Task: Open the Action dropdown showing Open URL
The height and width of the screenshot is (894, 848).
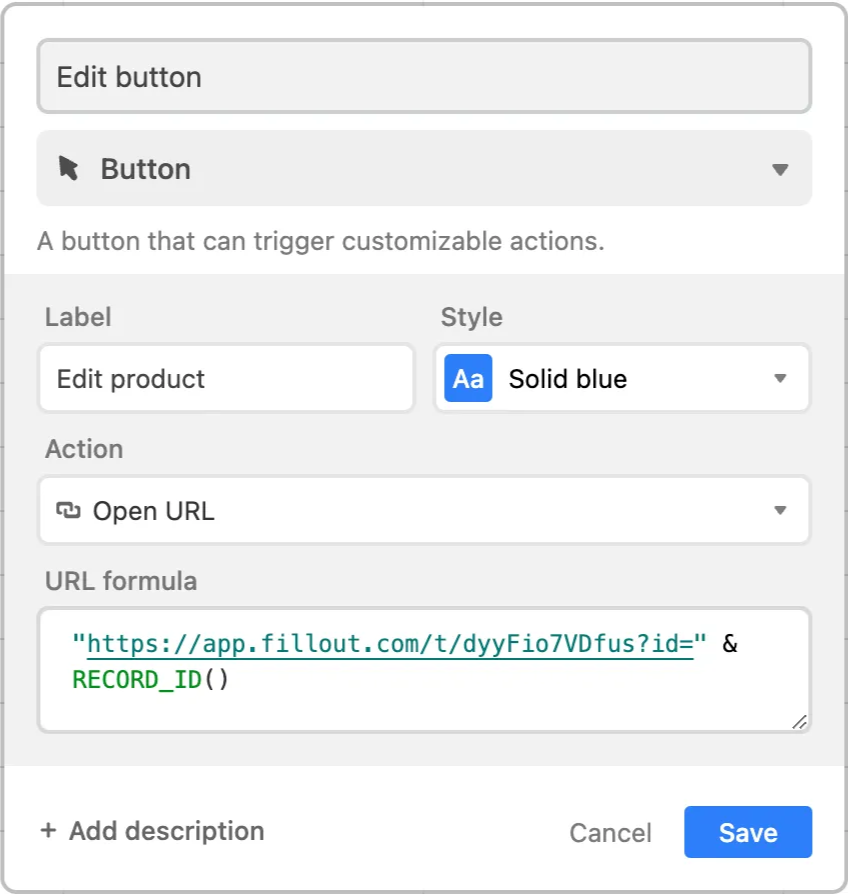Action: 424,510
